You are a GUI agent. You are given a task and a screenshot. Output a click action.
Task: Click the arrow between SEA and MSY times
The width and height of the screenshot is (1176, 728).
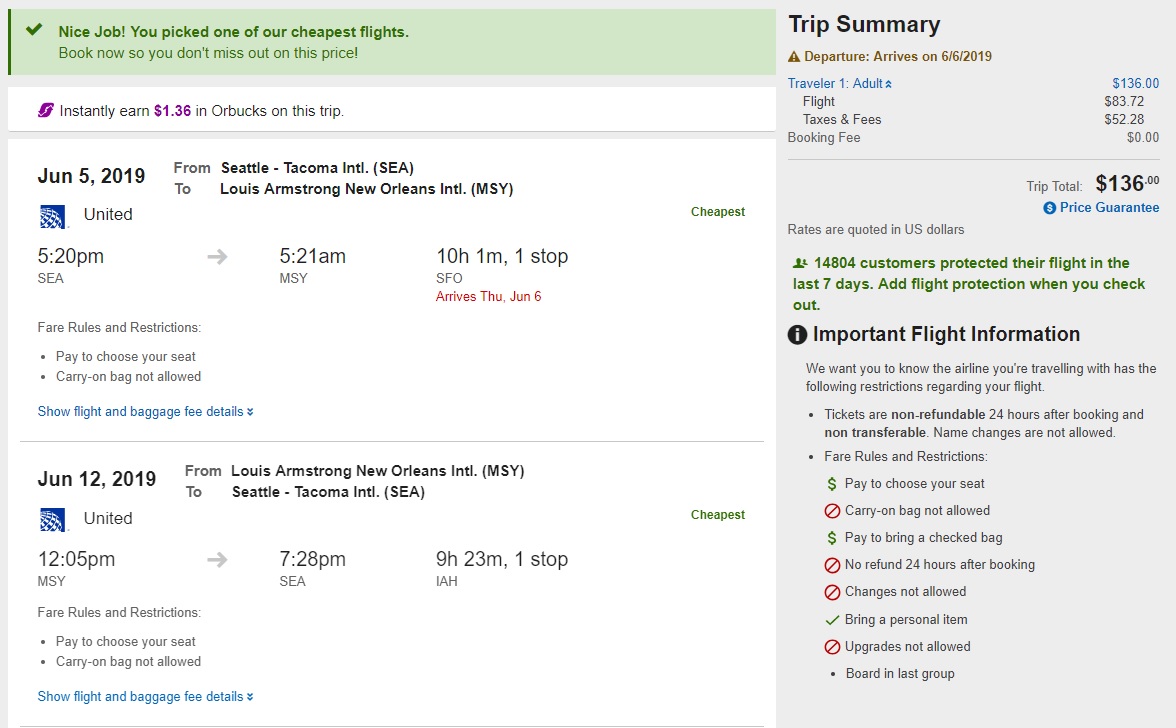217,257
